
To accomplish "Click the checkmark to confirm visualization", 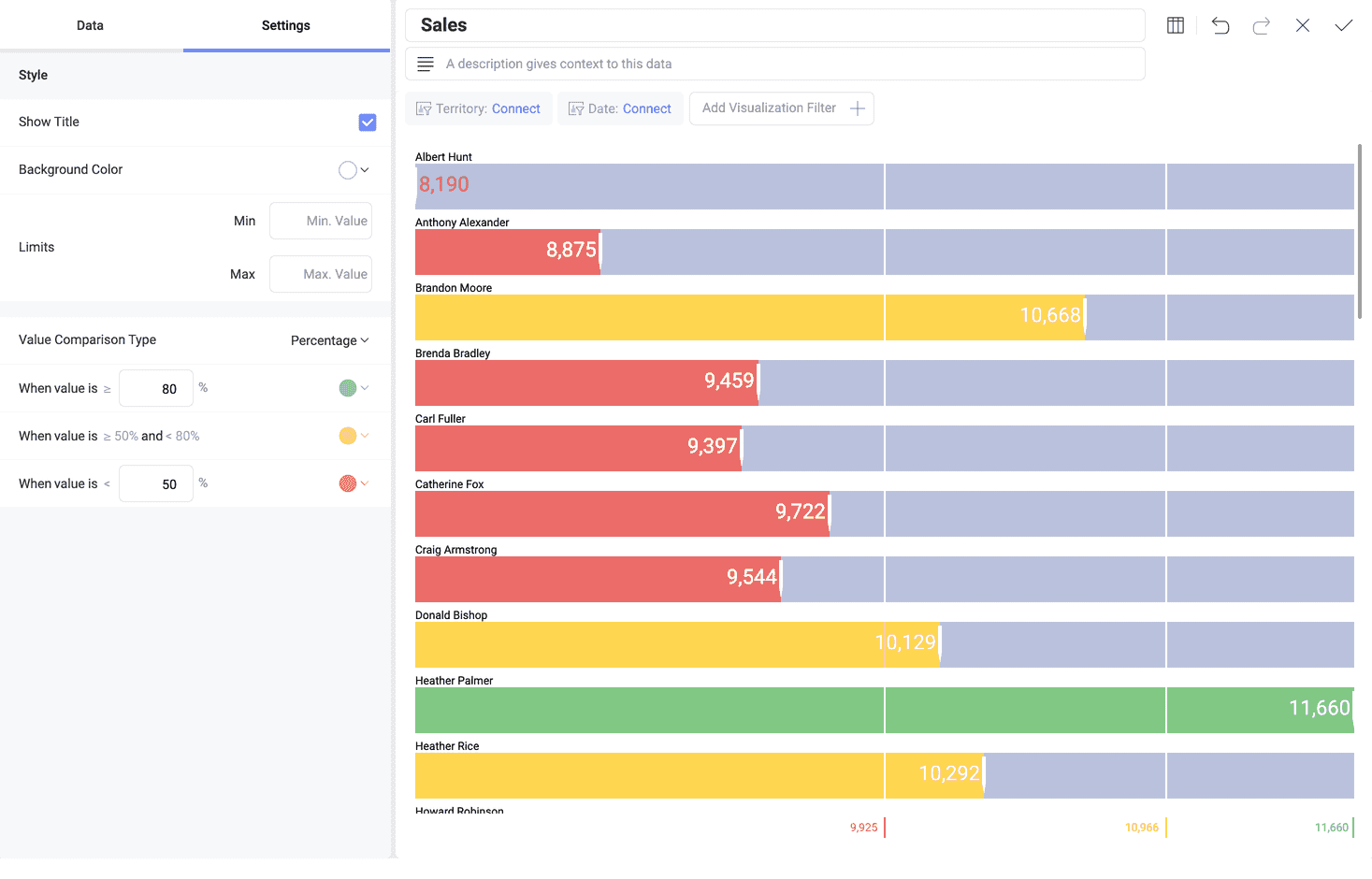I will coord(1343,25).
